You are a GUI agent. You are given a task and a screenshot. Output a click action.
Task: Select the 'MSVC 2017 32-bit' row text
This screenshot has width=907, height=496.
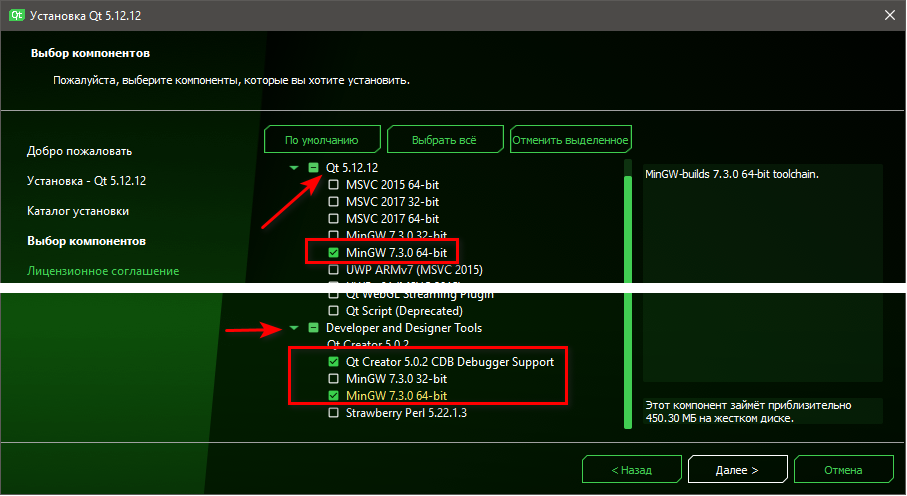click(x=392, y=202)
